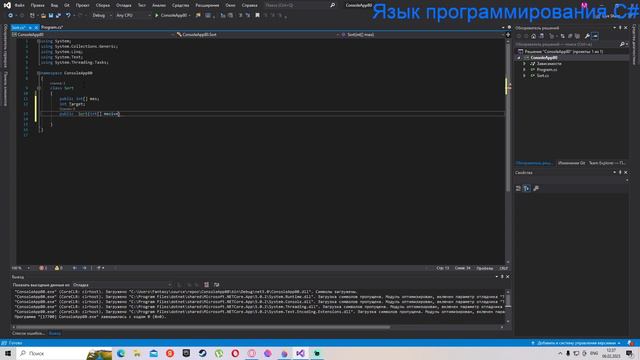Toggle the Preview Selected Items icon in Solution Explorer

pos(595,36)
